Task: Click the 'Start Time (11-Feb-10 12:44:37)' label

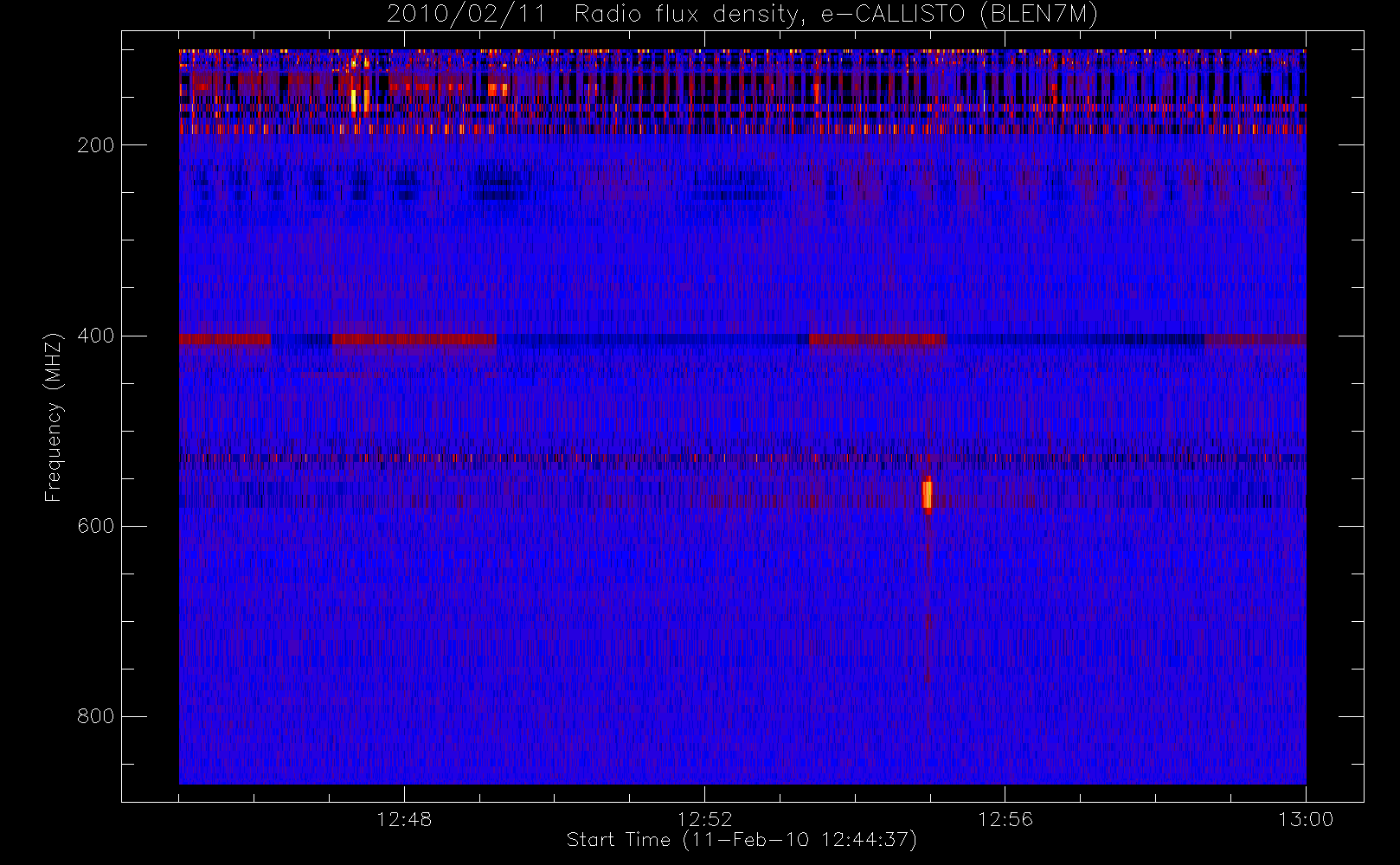Action: click(x=742, y=840)
